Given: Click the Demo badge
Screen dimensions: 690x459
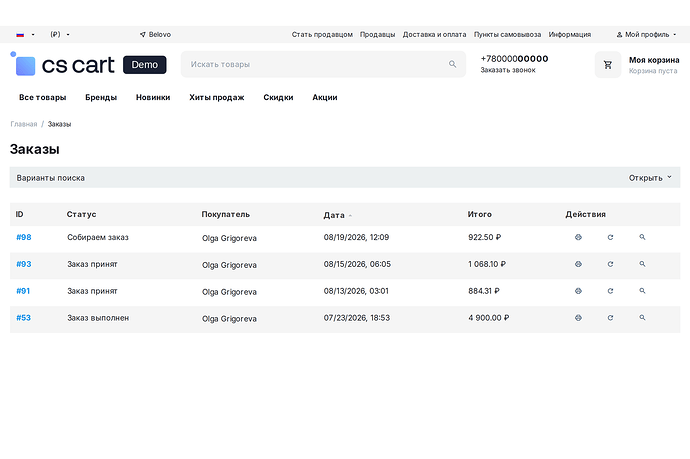Looking at the screenshot, I should click(x=145, y=65).
